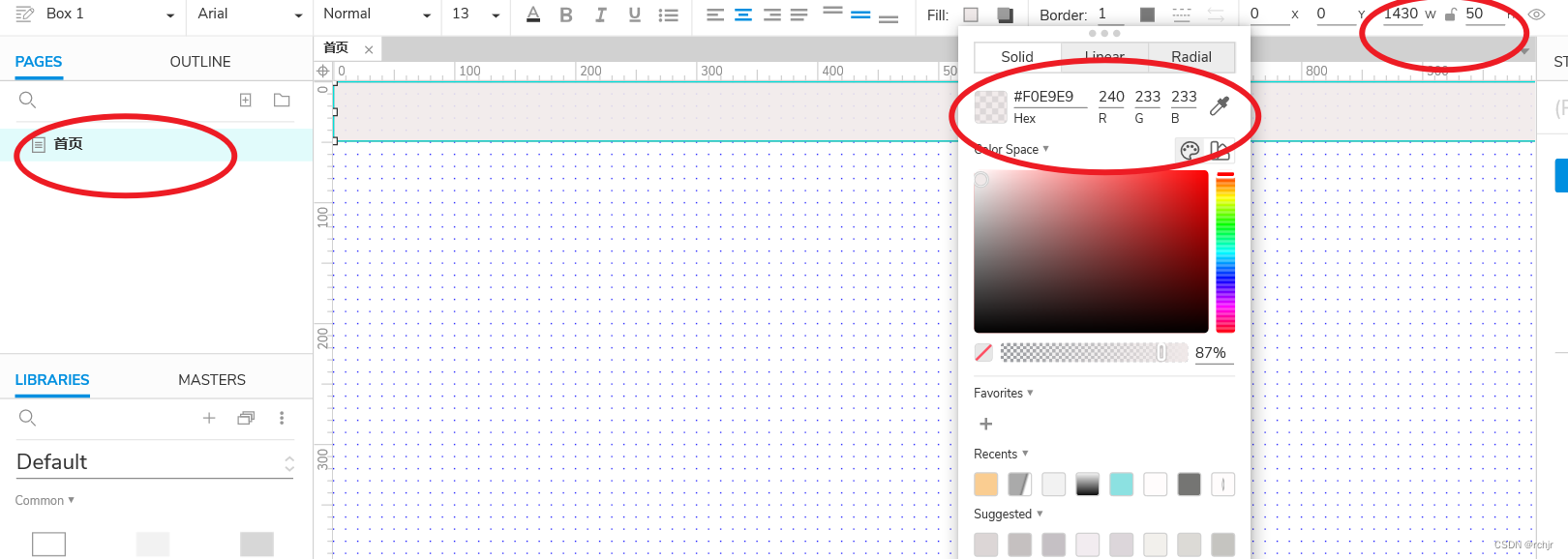The width and height of the screenshot is (1568, 559).
Task: Click the style editor icon beside Box 1
Action: pos(25,14)
